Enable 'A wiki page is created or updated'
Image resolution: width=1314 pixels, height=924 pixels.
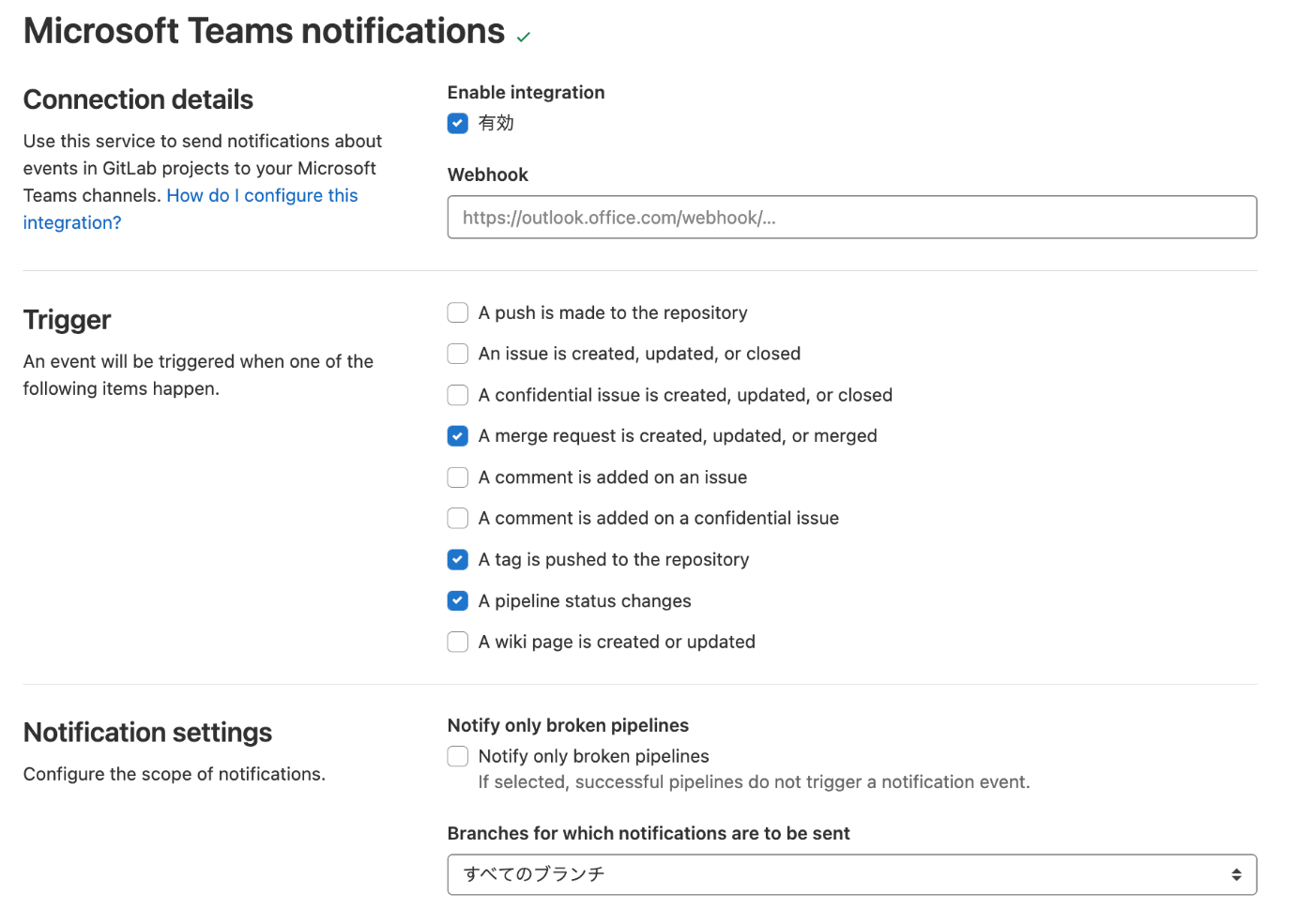click(x=458, y=642)
